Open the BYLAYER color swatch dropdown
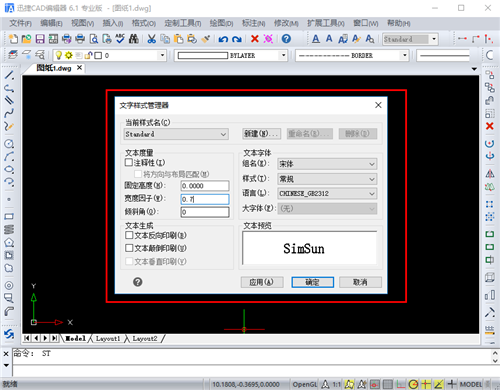Viewport: 500px width, 390px height. pyautogui.click(x=231, y=55)
